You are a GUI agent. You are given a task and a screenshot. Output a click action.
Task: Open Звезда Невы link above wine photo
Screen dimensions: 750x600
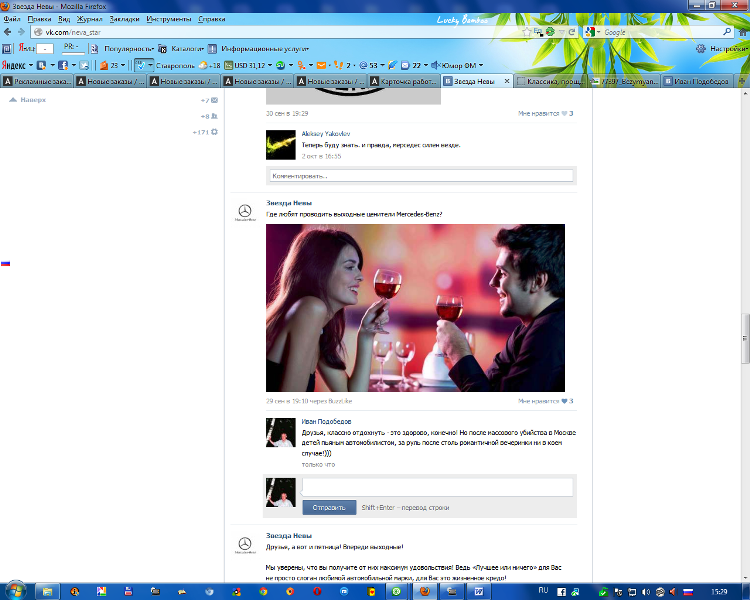point(289,203)
